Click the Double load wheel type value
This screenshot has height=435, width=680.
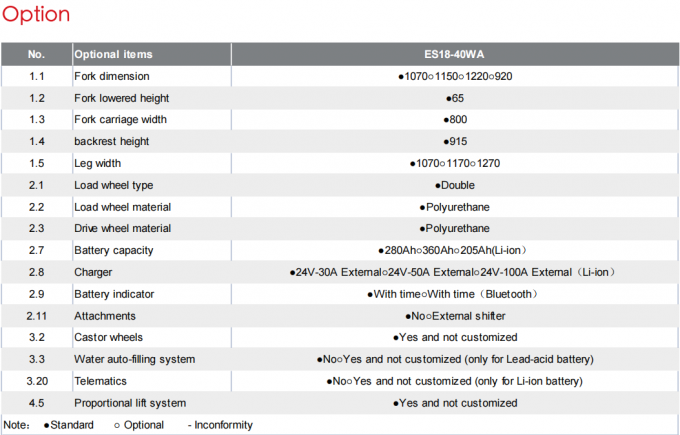[x=454, y=185]
